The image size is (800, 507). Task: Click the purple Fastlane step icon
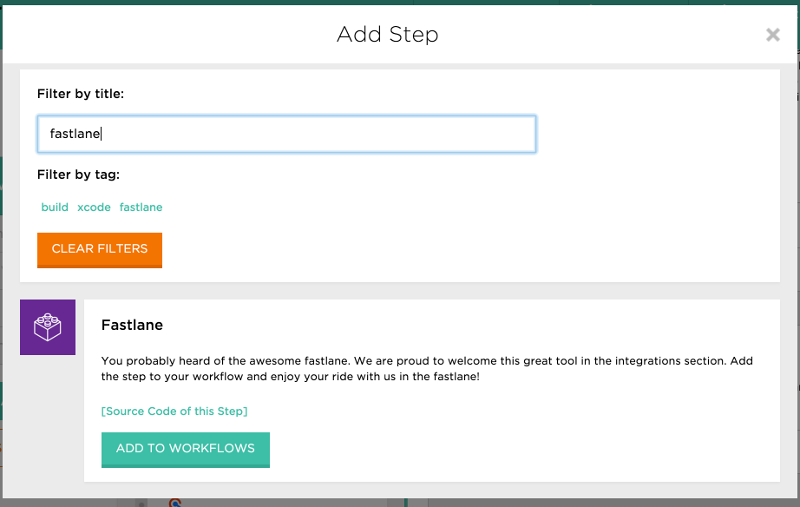click(47, 327)
